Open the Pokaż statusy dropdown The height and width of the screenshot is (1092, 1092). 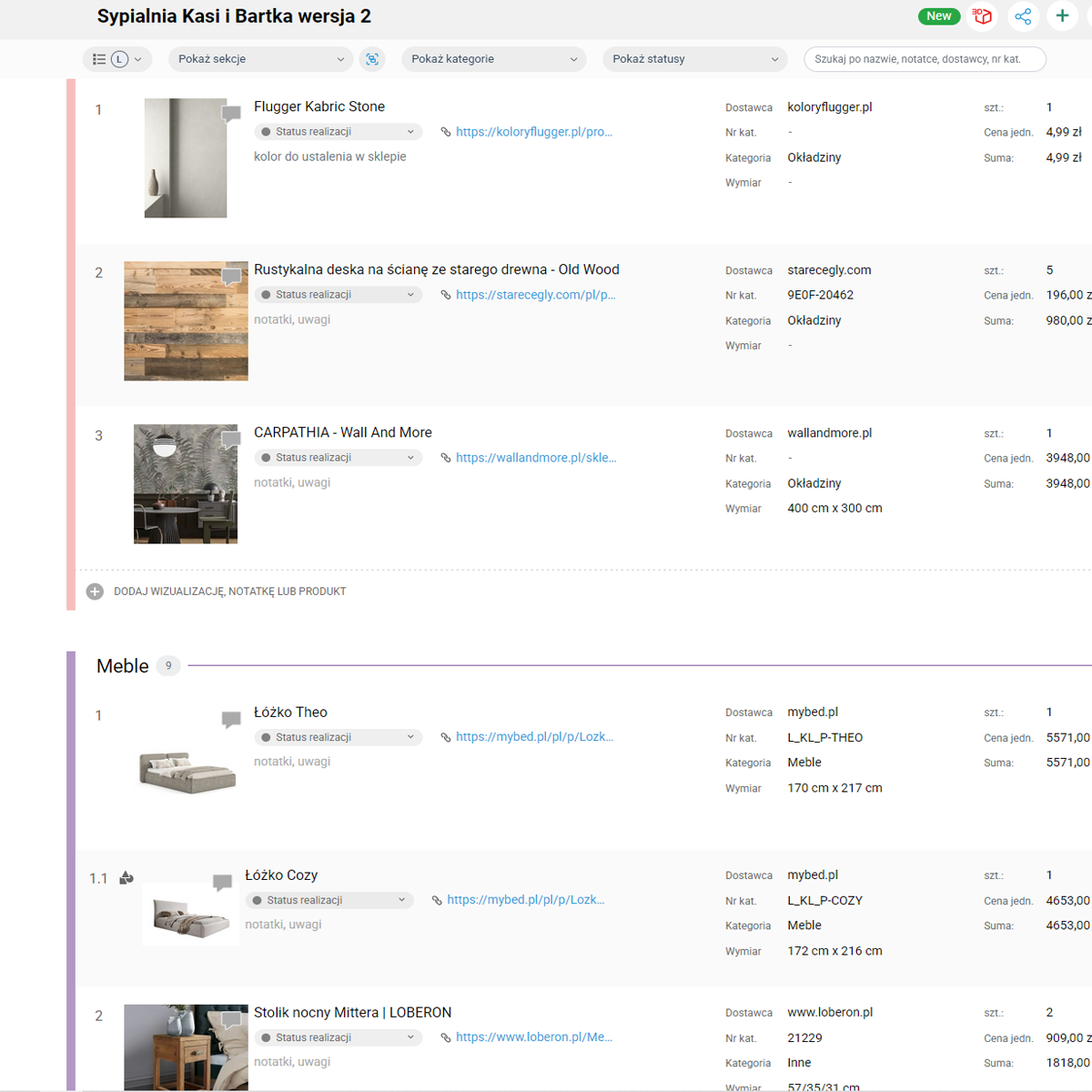coord(695,59)
